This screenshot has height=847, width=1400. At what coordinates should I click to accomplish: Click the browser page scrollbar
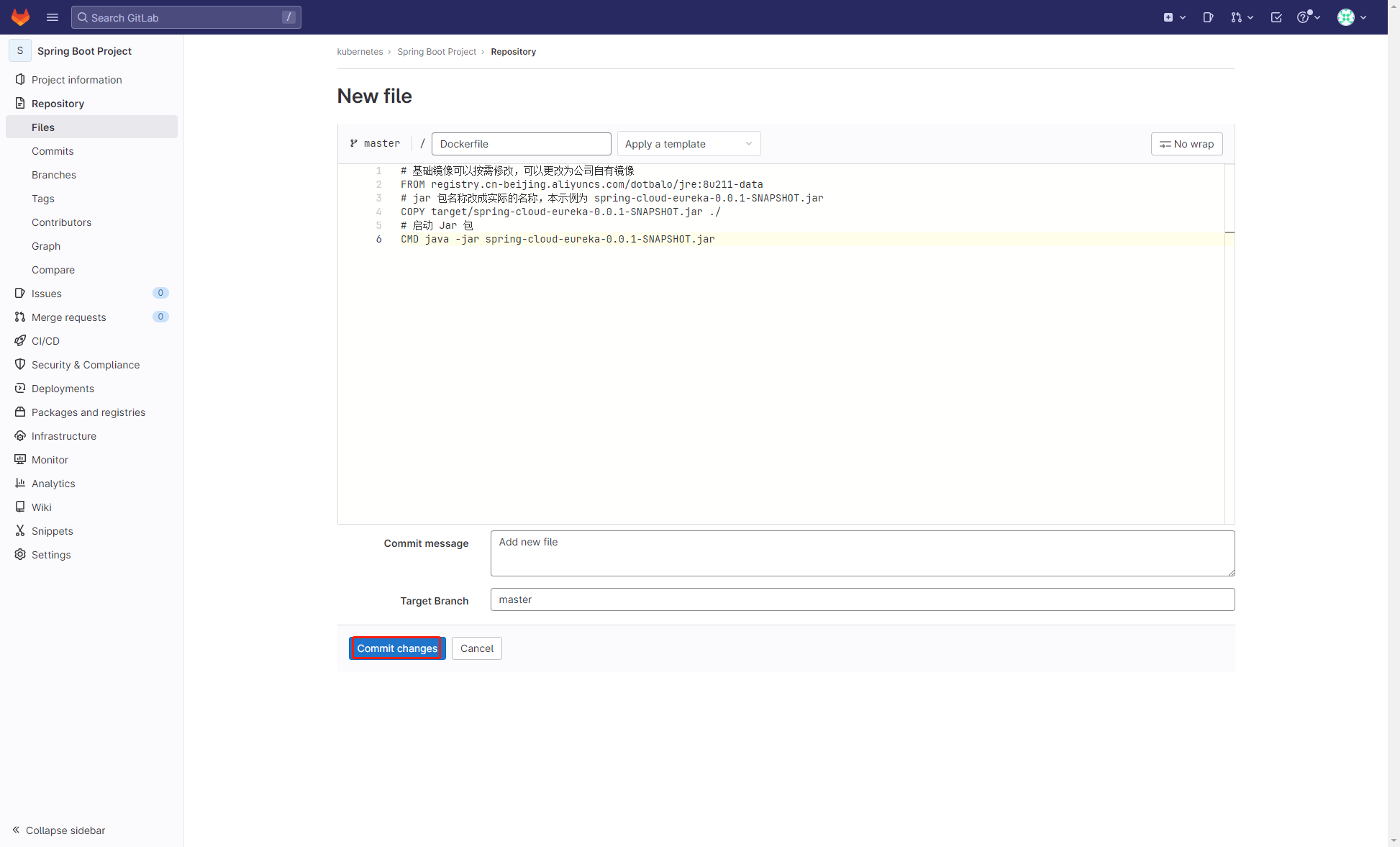click(1394, 423)
